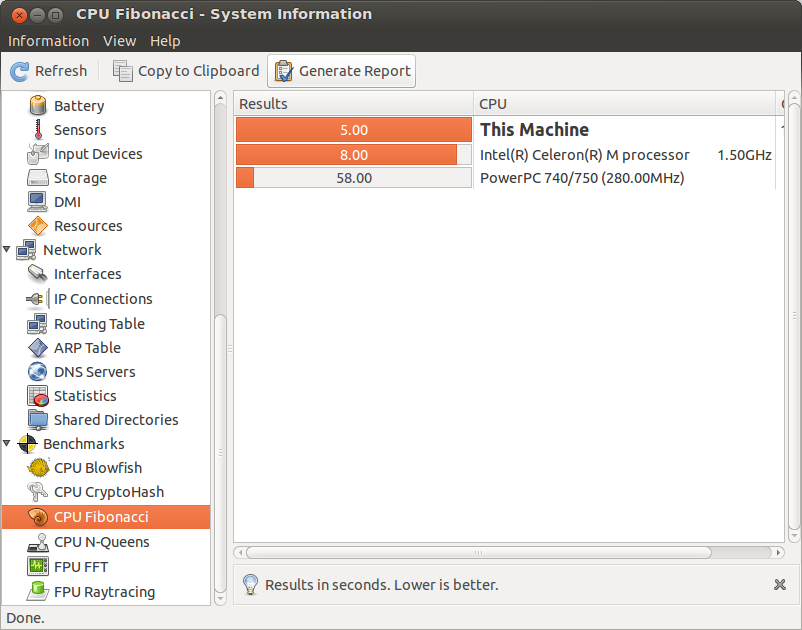Click the Network category icon

tap(27, 250)
